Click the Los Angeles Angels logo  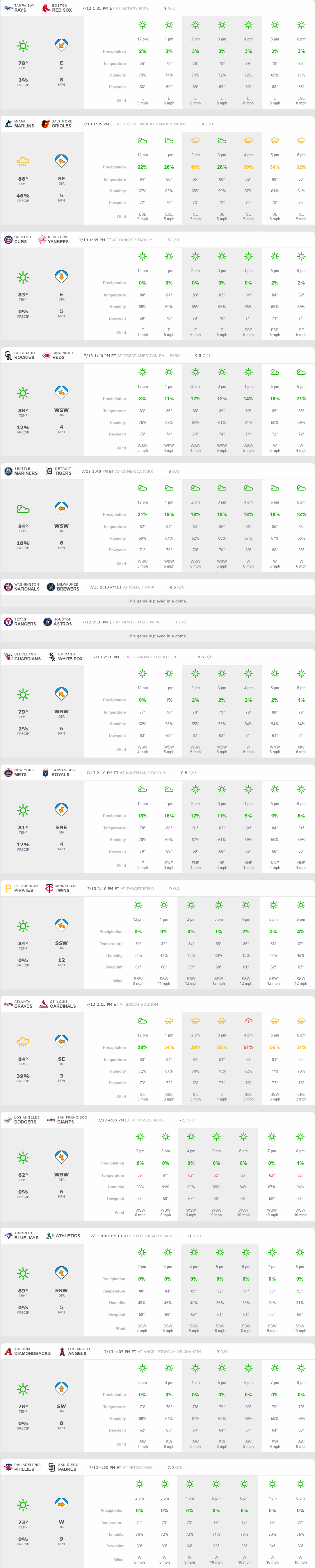tap(62, 1351)
